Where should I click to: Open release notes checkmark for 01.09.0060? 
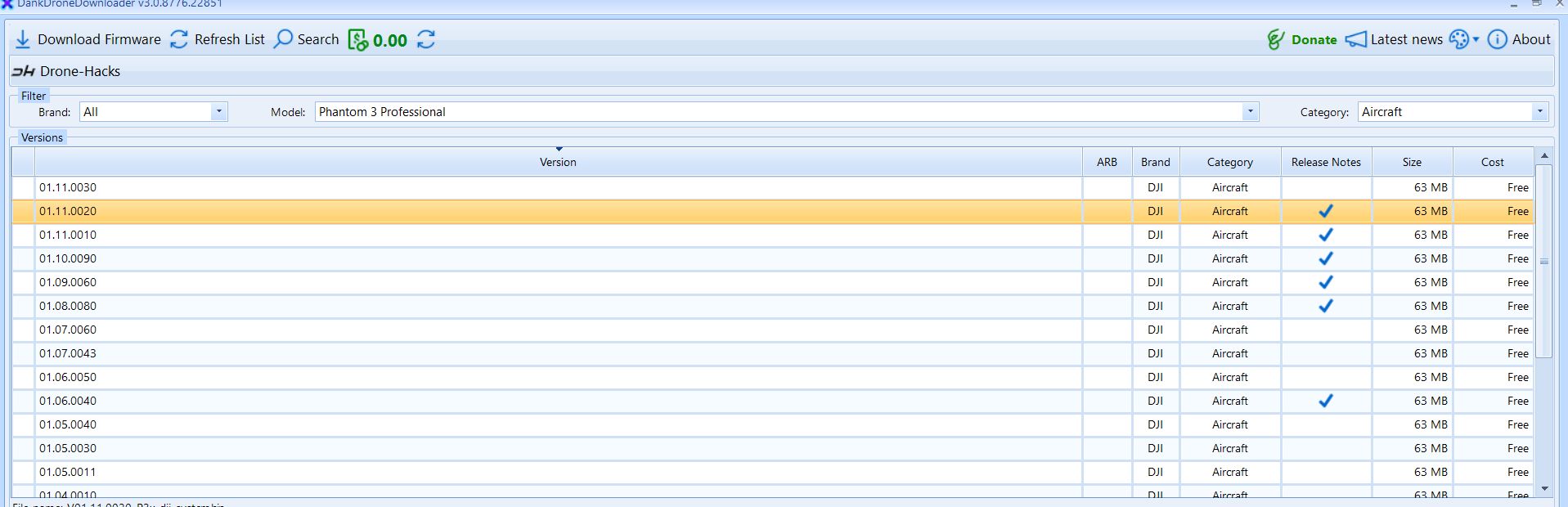pos(1326,282)
